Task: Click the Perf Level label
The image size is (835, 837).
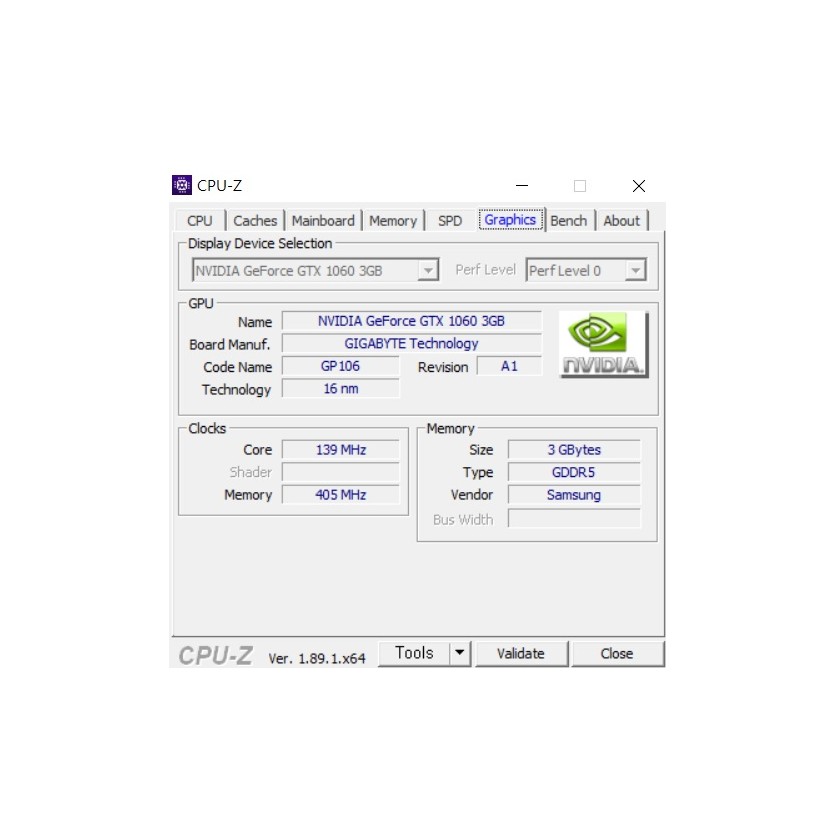Action: pos(485,270)
